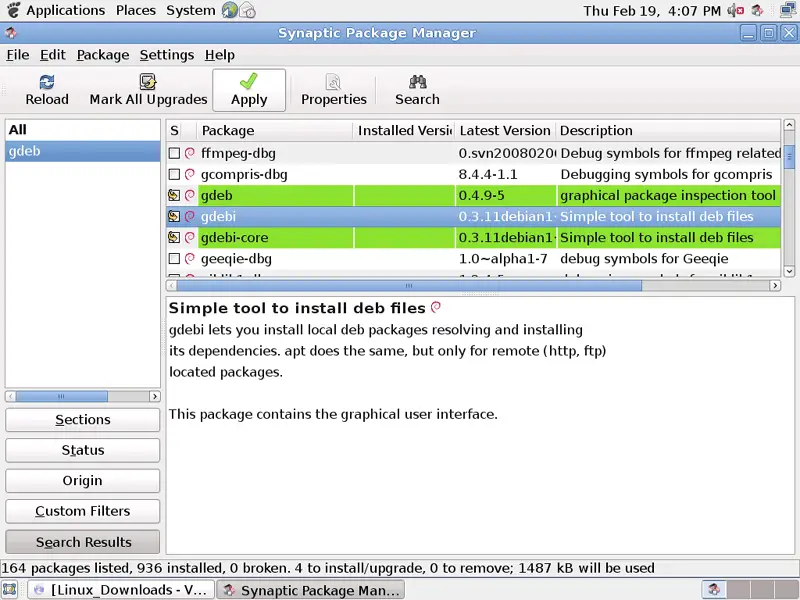Screen dimensions: 800x600
Task: Toggle the ffmpeg-dbg status checkbox
Action: tap(174, 153)
